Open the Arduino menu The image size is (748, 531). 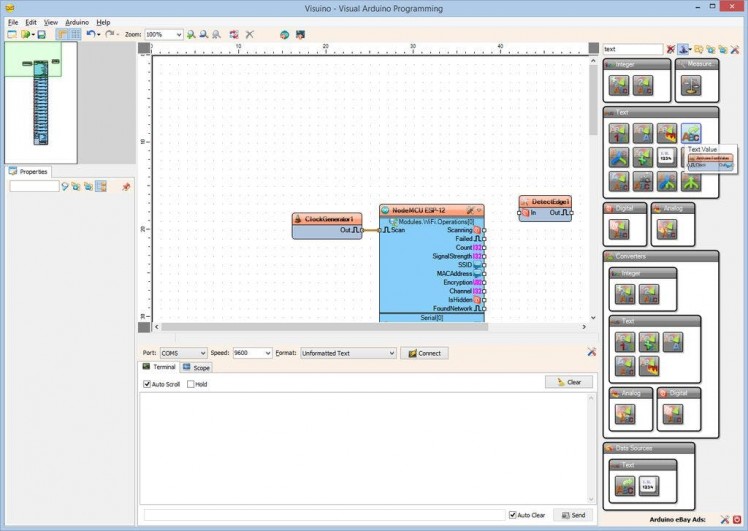(x=77, y=21)
